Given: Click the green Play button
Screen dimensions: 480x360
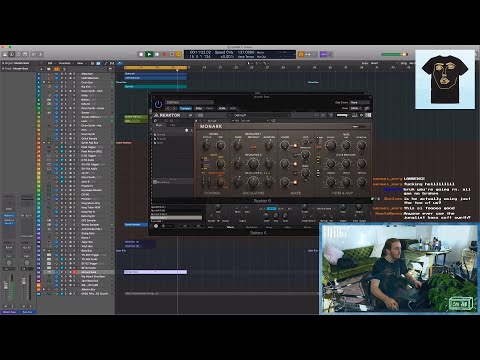Looking at the screenshot, I should click(x=149, y=54).
